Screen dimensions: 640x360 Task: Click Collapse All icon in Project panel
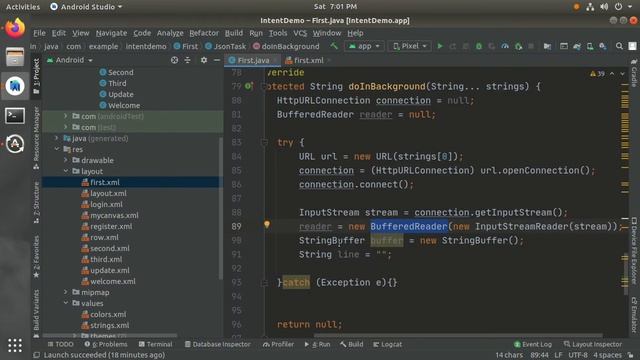187,60
